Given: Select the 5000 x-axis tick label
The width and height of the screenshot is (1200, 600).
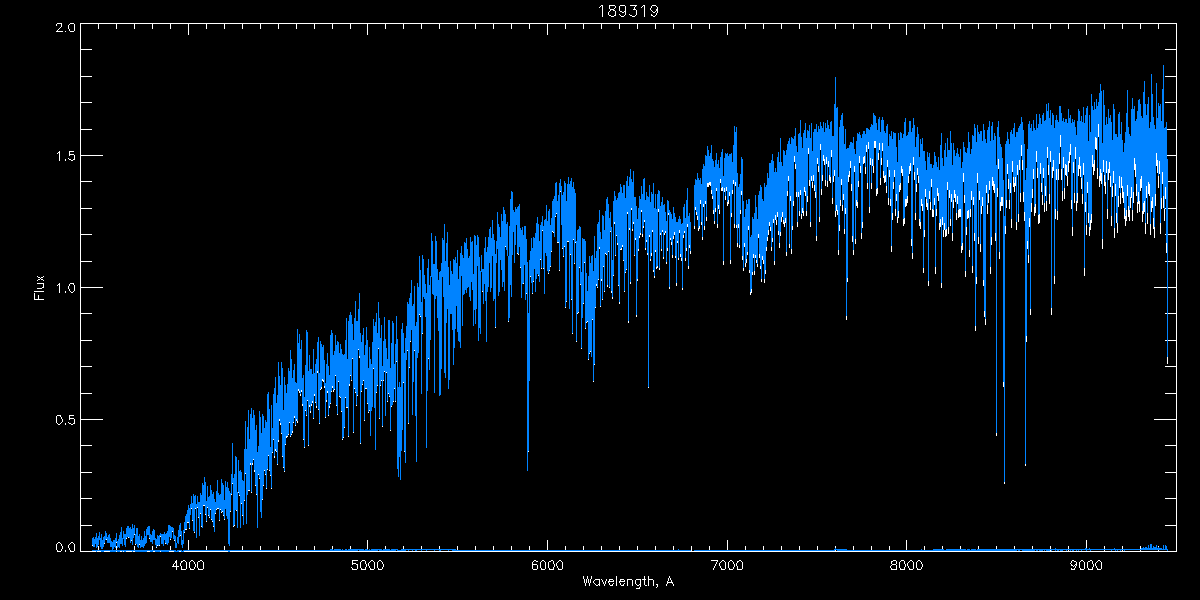Looking at the screenshot, I should (368, 566).
